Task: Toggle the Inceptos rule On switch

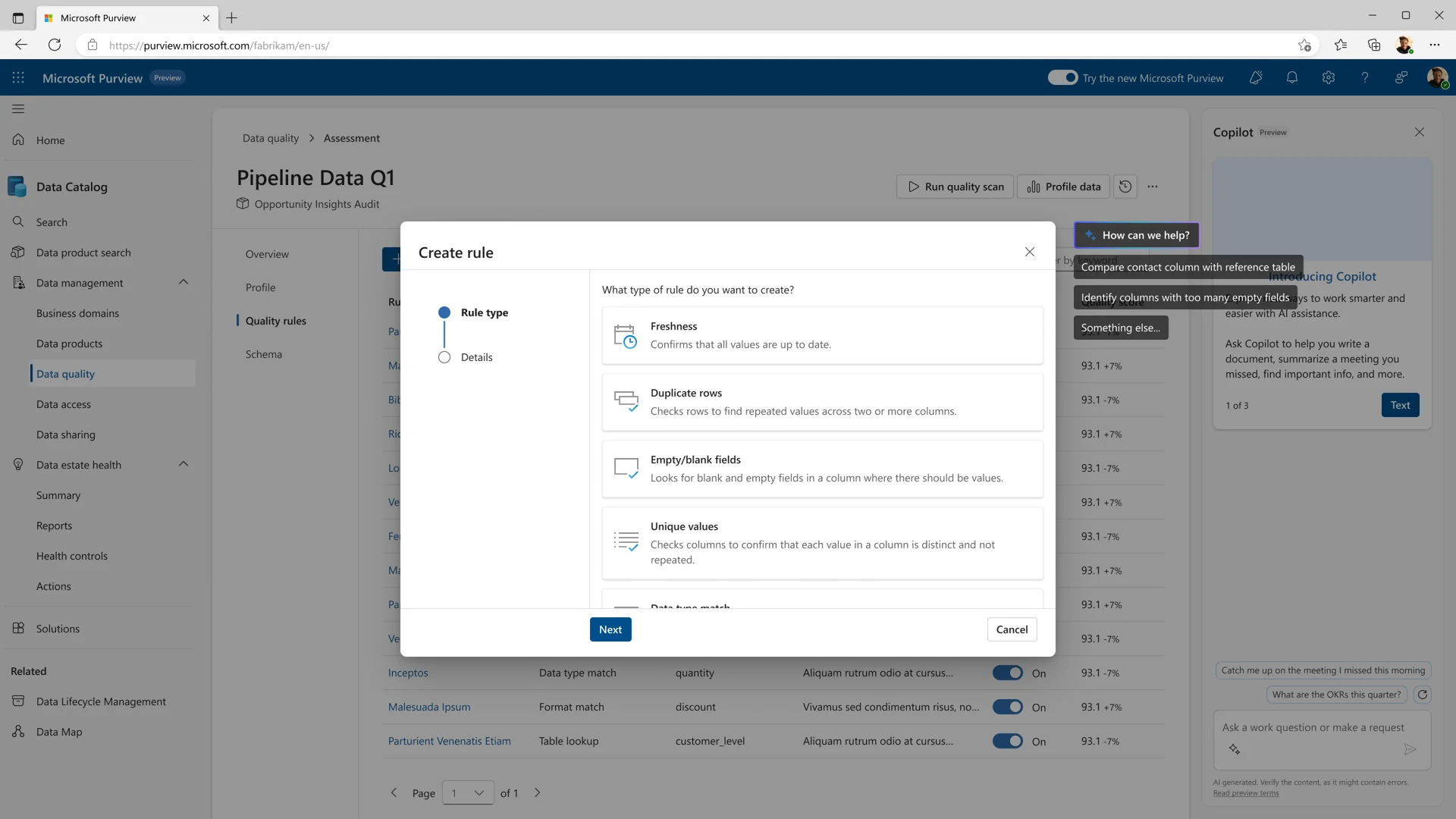Action: [x=1008, y=673]
